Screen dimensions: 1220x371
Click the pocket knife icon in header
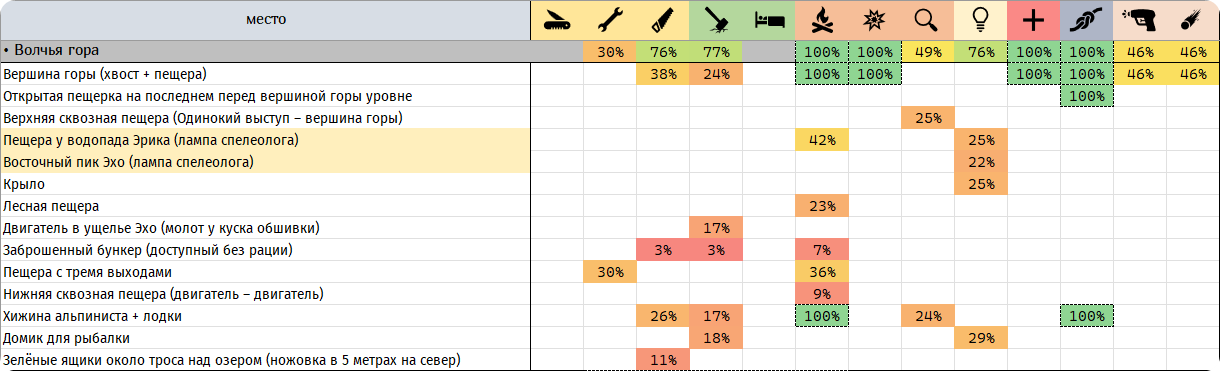(557, 20)
